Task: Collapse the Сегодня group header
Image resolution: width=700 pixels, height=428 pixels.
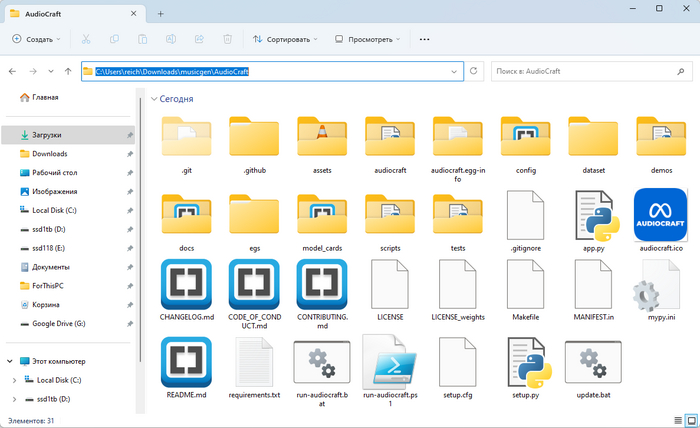Action: [x=154, y=100]
